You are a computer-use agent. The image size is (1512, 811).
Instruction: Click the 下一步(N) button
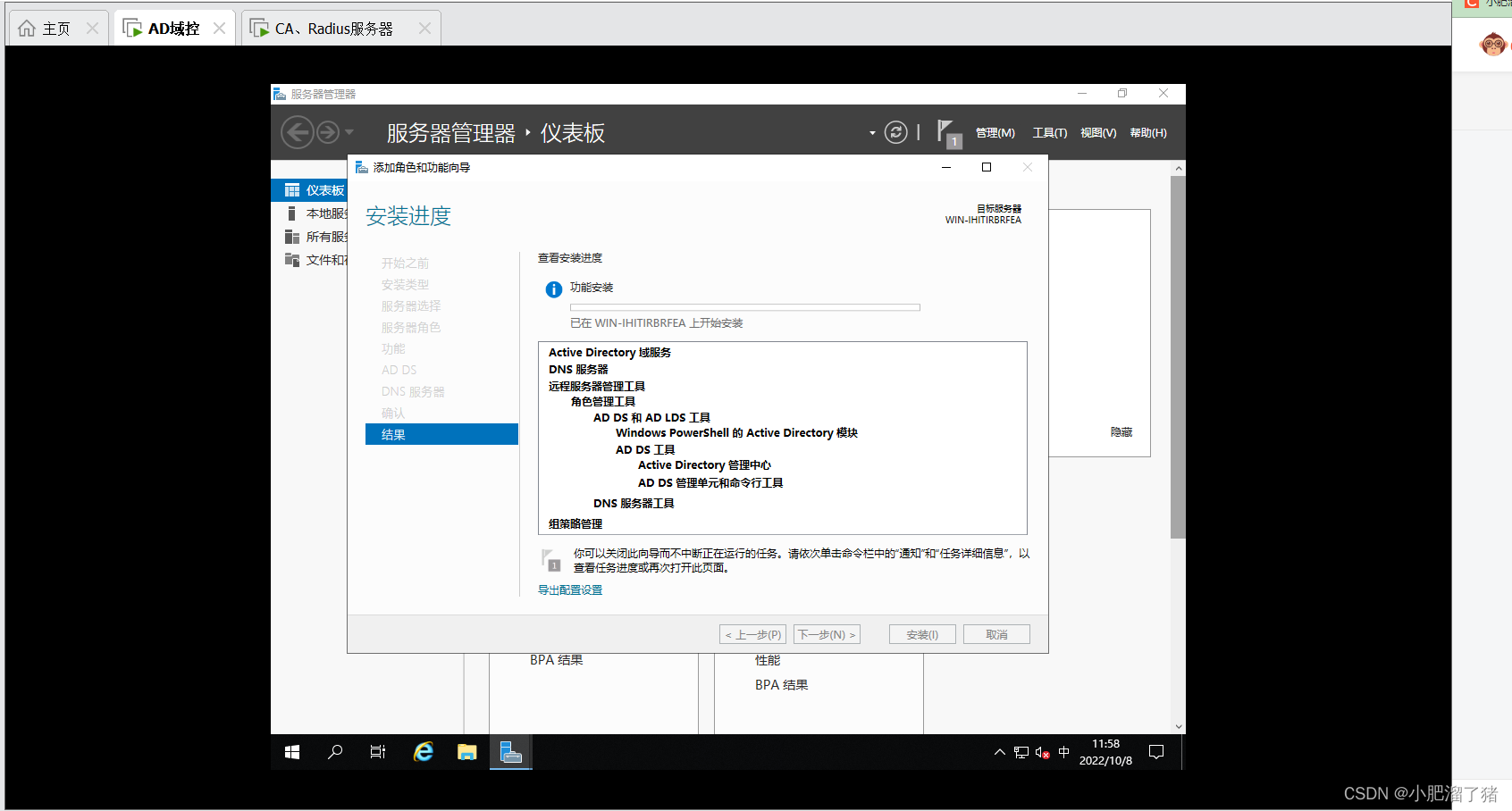pos(827,634)
